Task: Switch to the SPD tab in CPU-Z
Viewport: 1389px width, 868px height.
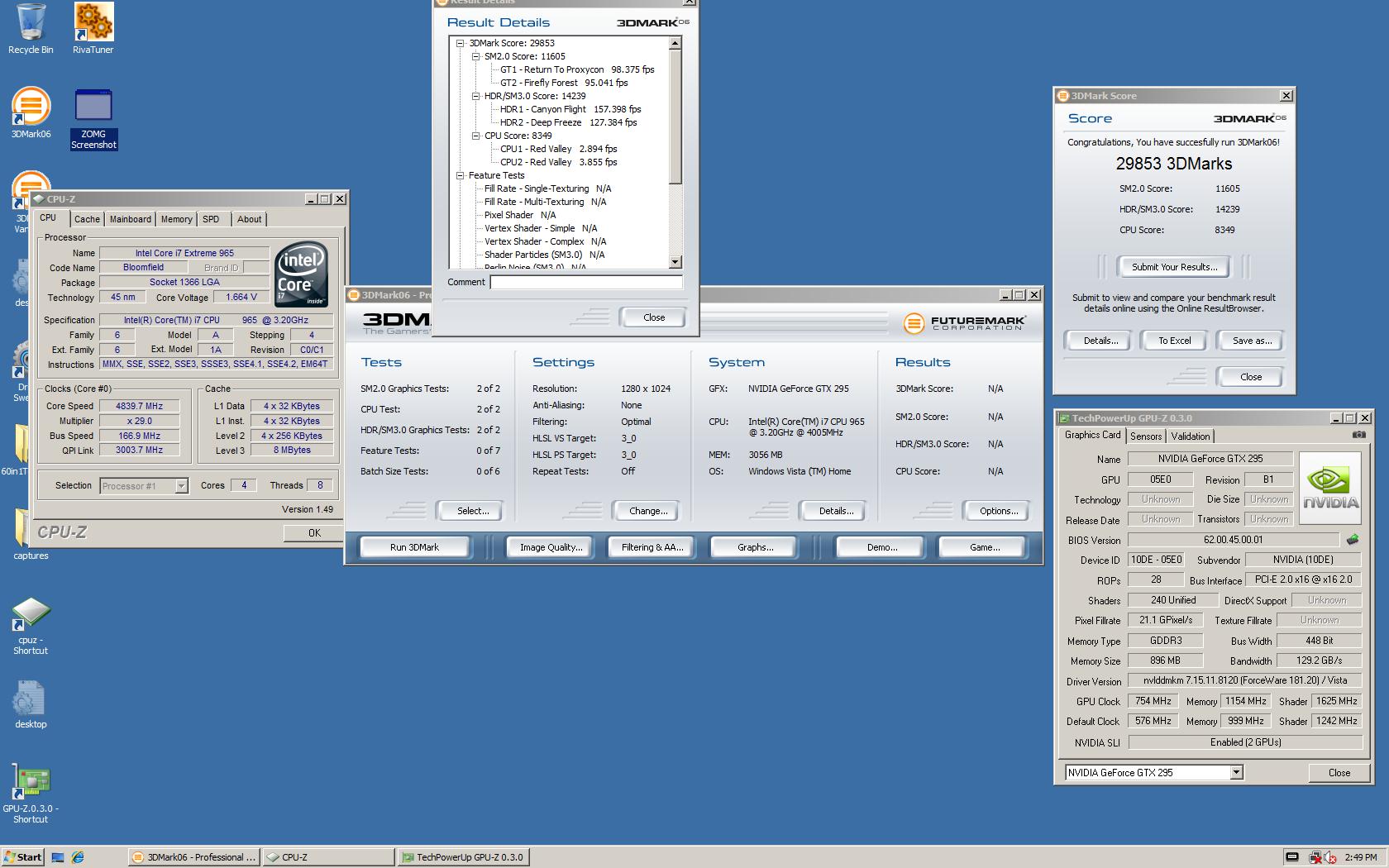Action: click(211, 219)
